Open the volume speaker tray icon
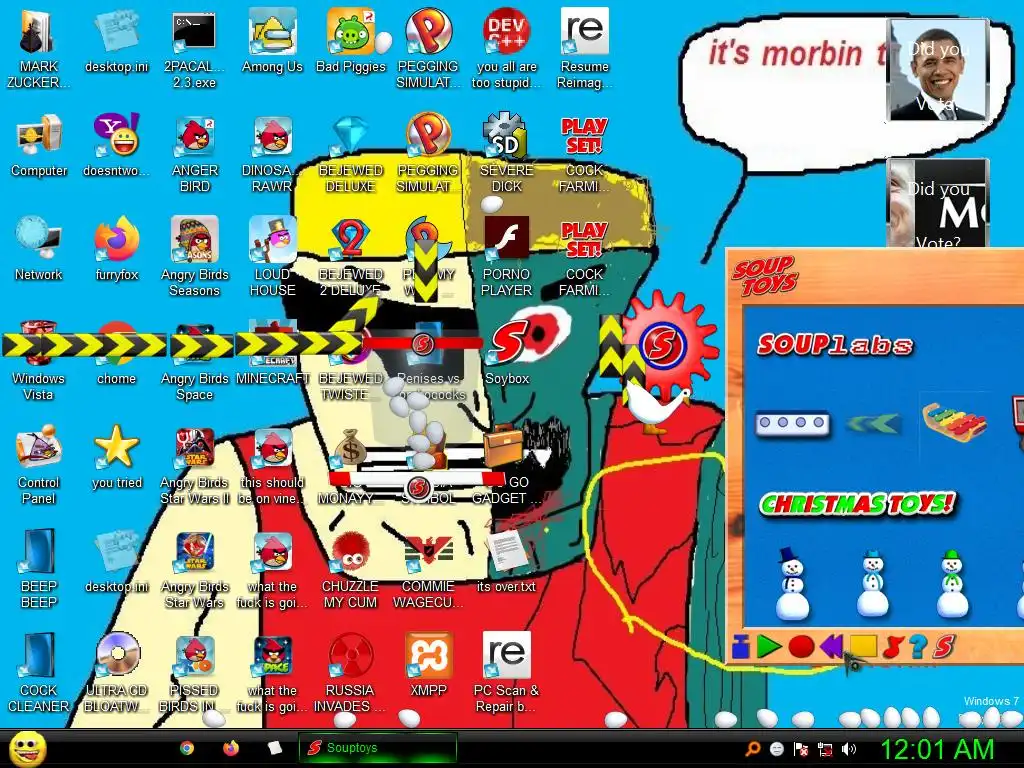Screen dimensions: 1024x768 click(x=849, y=749)
